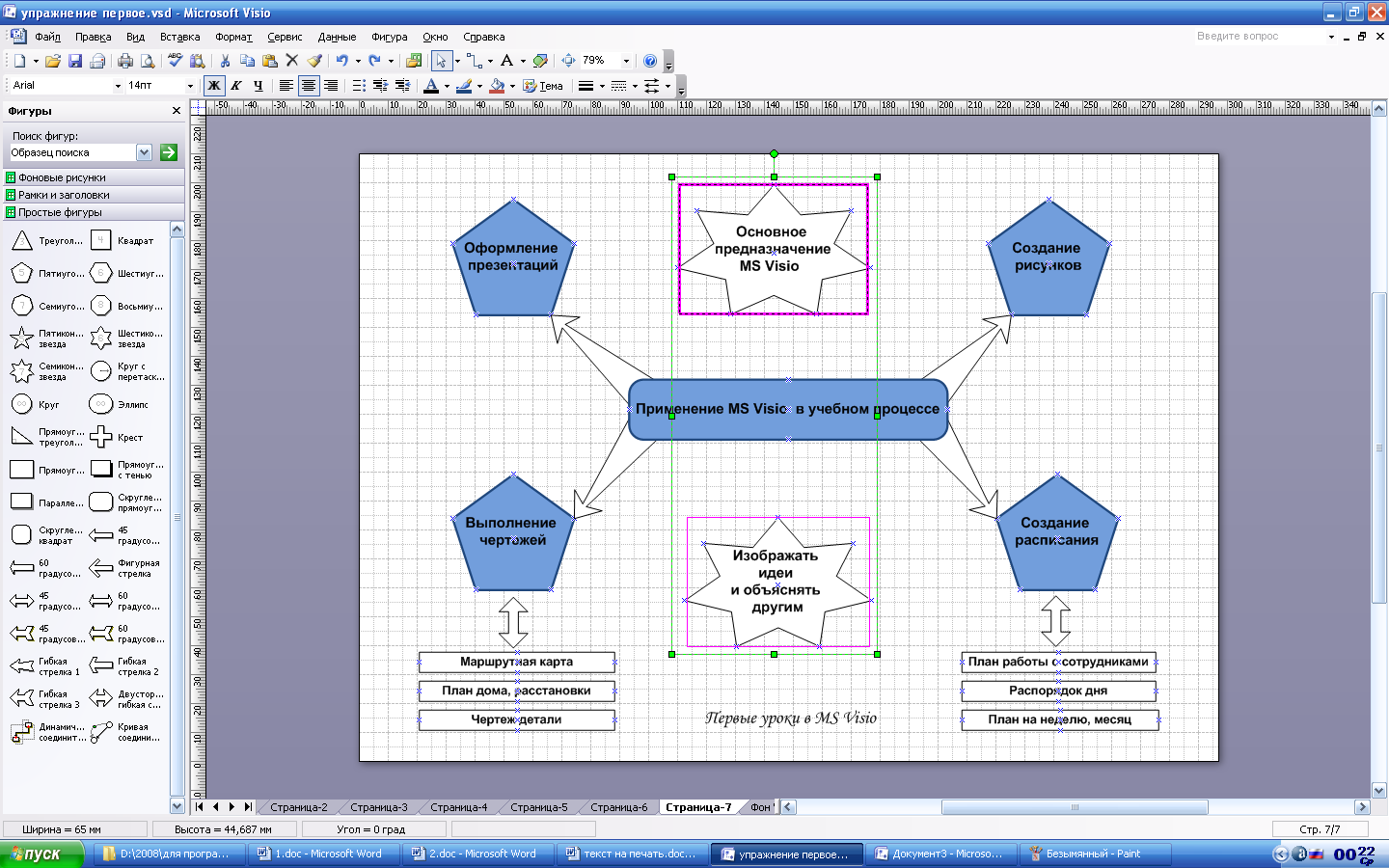Open Visio Help with the question icon
This screenshot has height=868, width=1389.
tap(650, 61)
